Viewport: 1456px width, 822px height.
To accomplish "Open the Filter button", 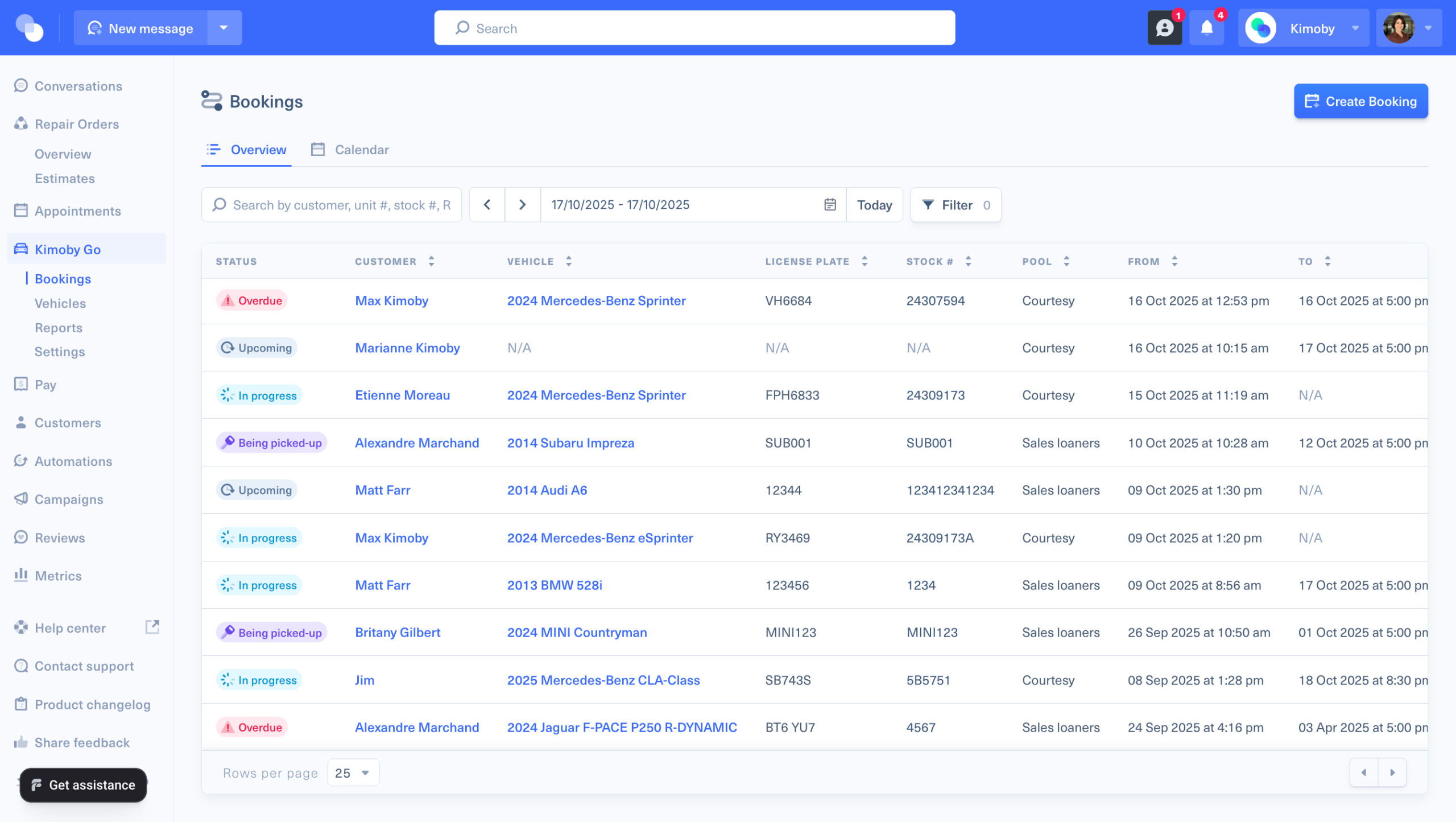I will [x=955, y=205].
